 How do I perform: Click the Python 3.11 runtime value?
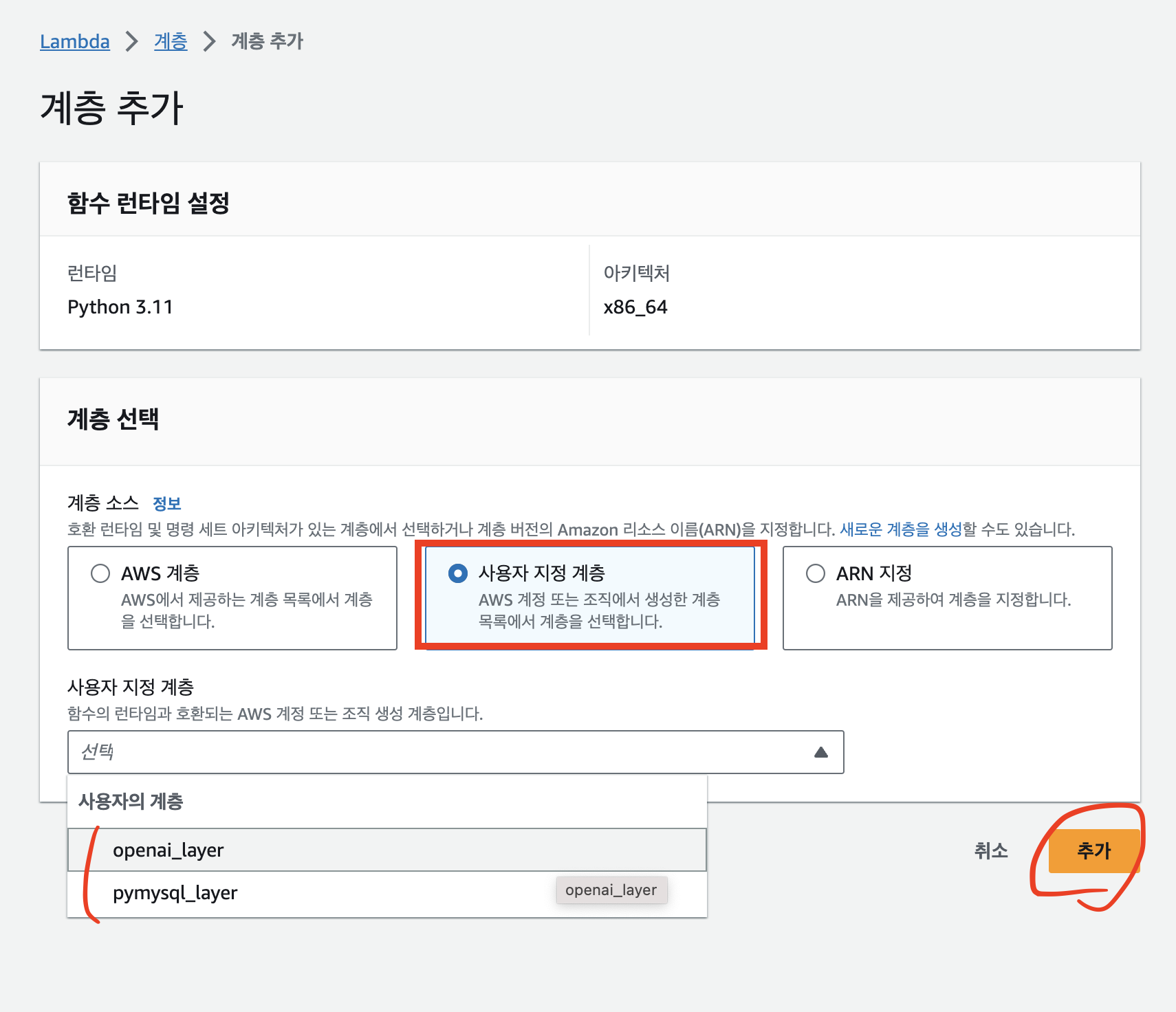[120, 307]
